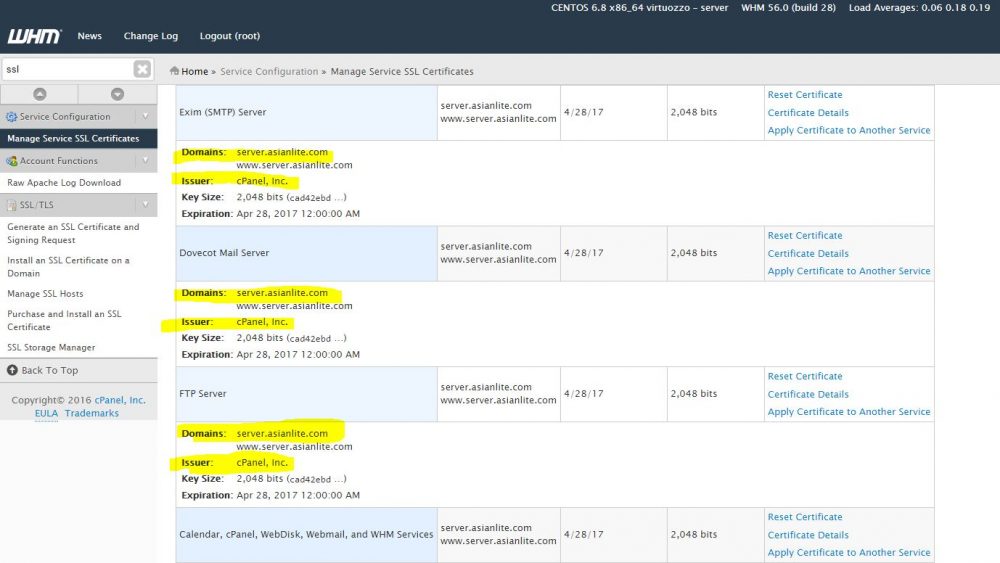The height and width of the screenshot is (563, 1000).
Task: Click the Back To Top arrow icon
Action: click(x=12, y=370)
